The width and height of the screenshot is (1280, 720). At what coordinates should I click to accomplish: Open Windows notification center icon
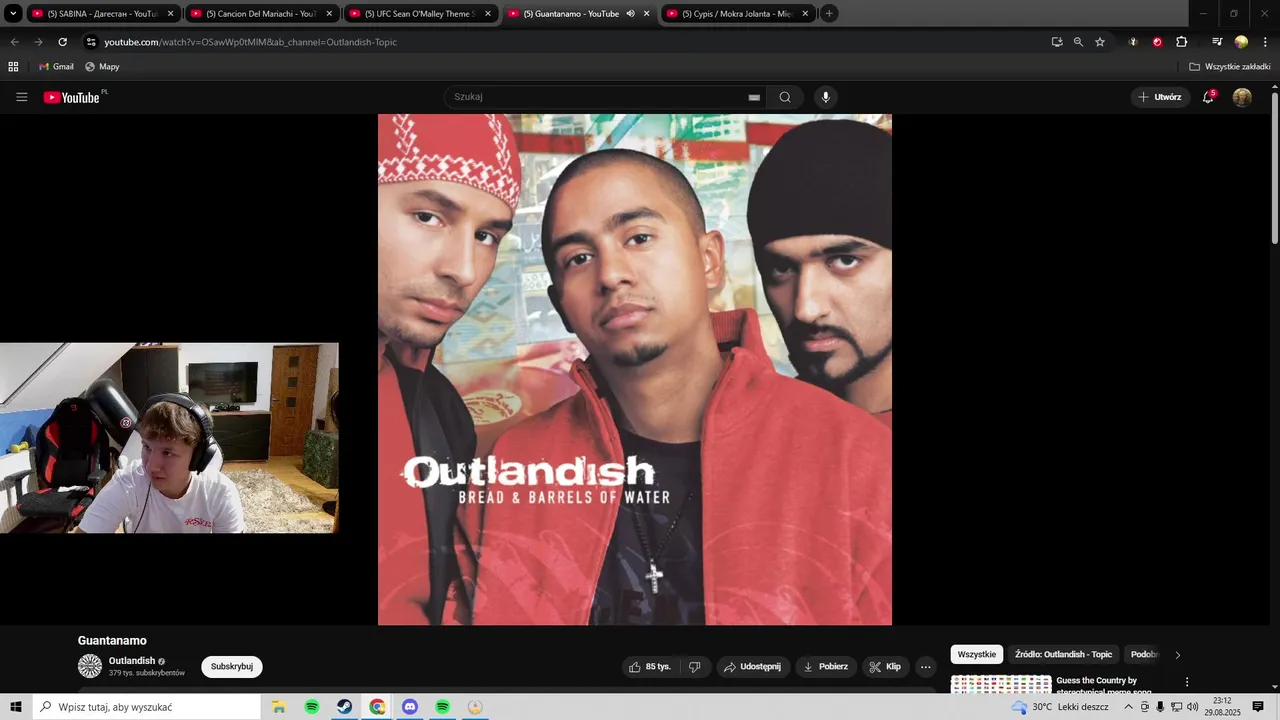1258,707
